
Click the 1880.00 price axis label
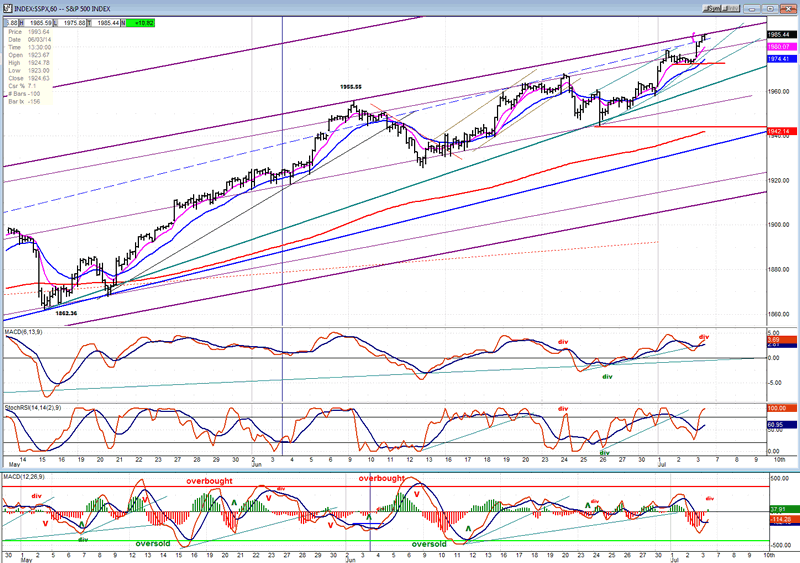(779, 270)
